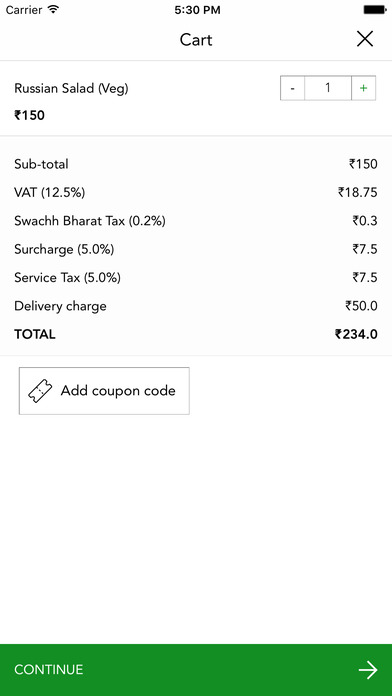Select the Russian Salad (Veg) item name

click(71, 89)
